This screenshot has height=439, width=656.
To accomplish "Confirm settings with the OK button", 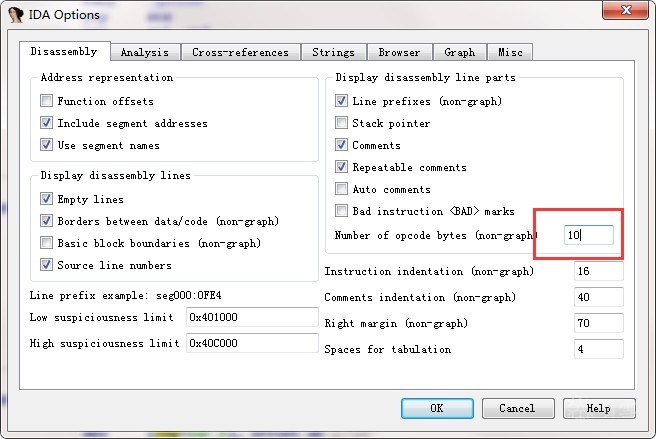I will (x=437, y=408).
